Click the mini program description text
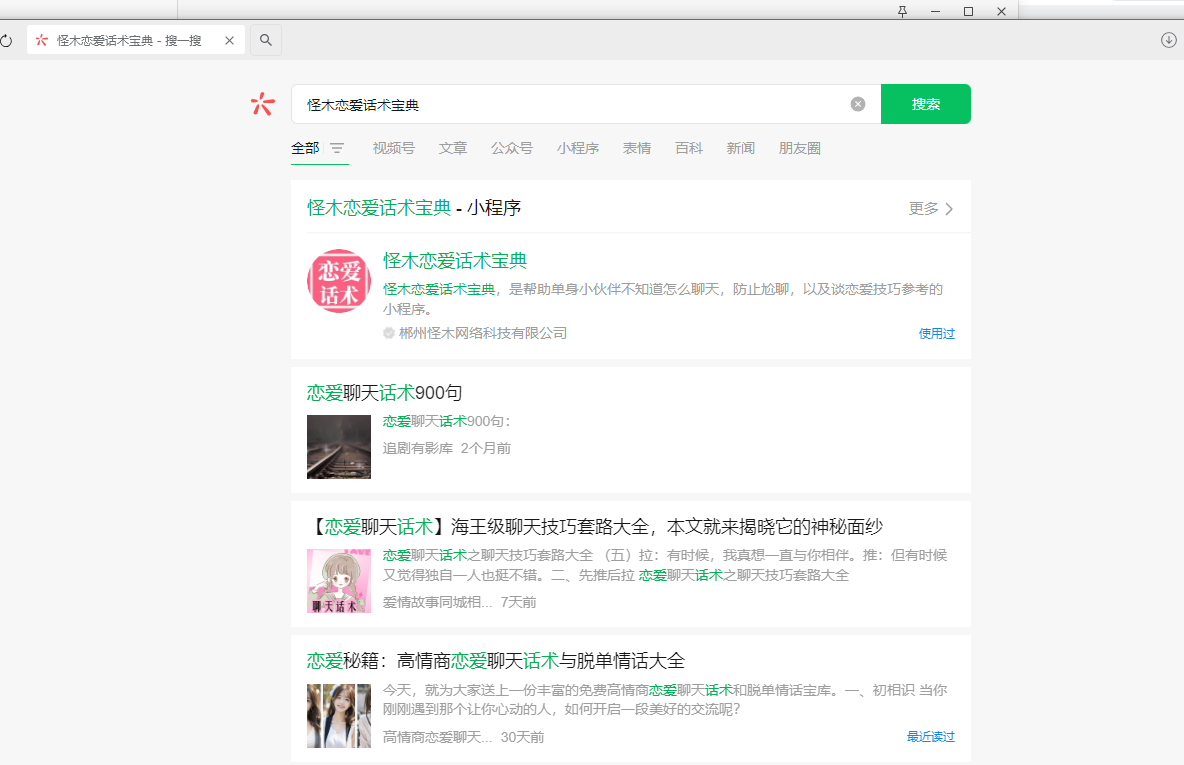The height and width of the screenshot is (765, 1184). click(663, 299)
